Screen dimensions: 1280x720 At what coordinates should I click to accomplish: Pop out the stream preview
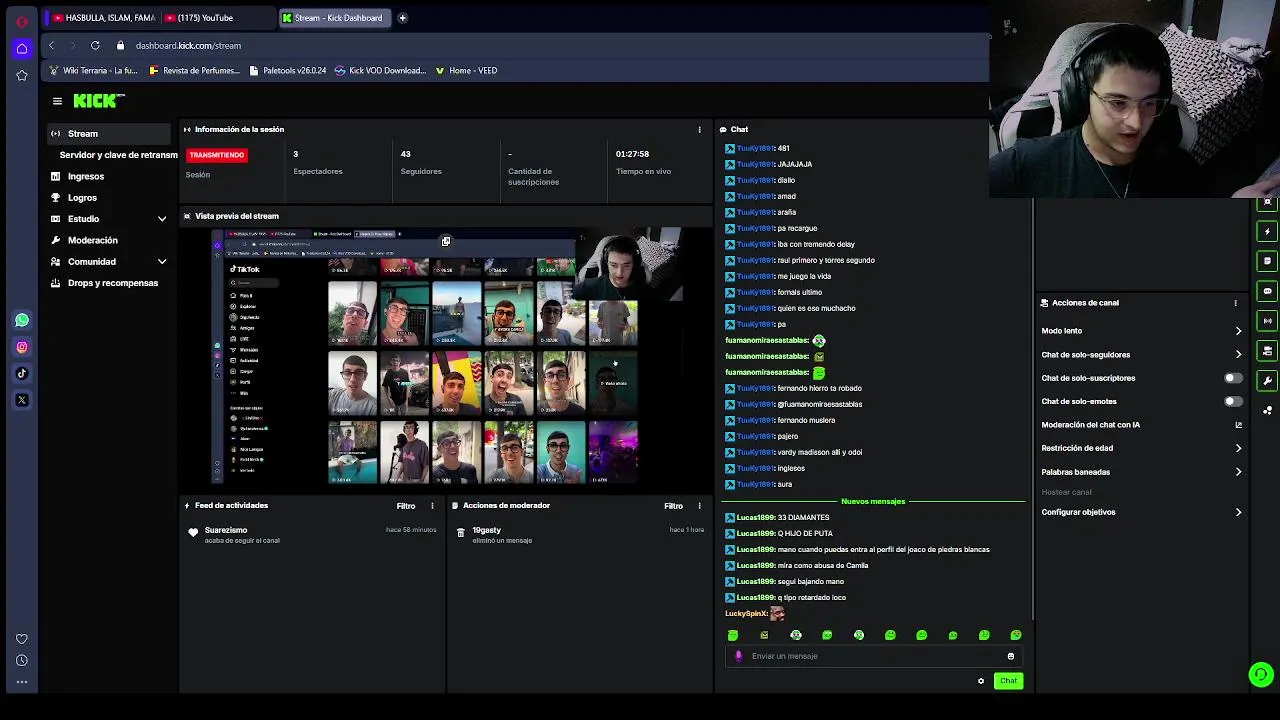[446, 241]
